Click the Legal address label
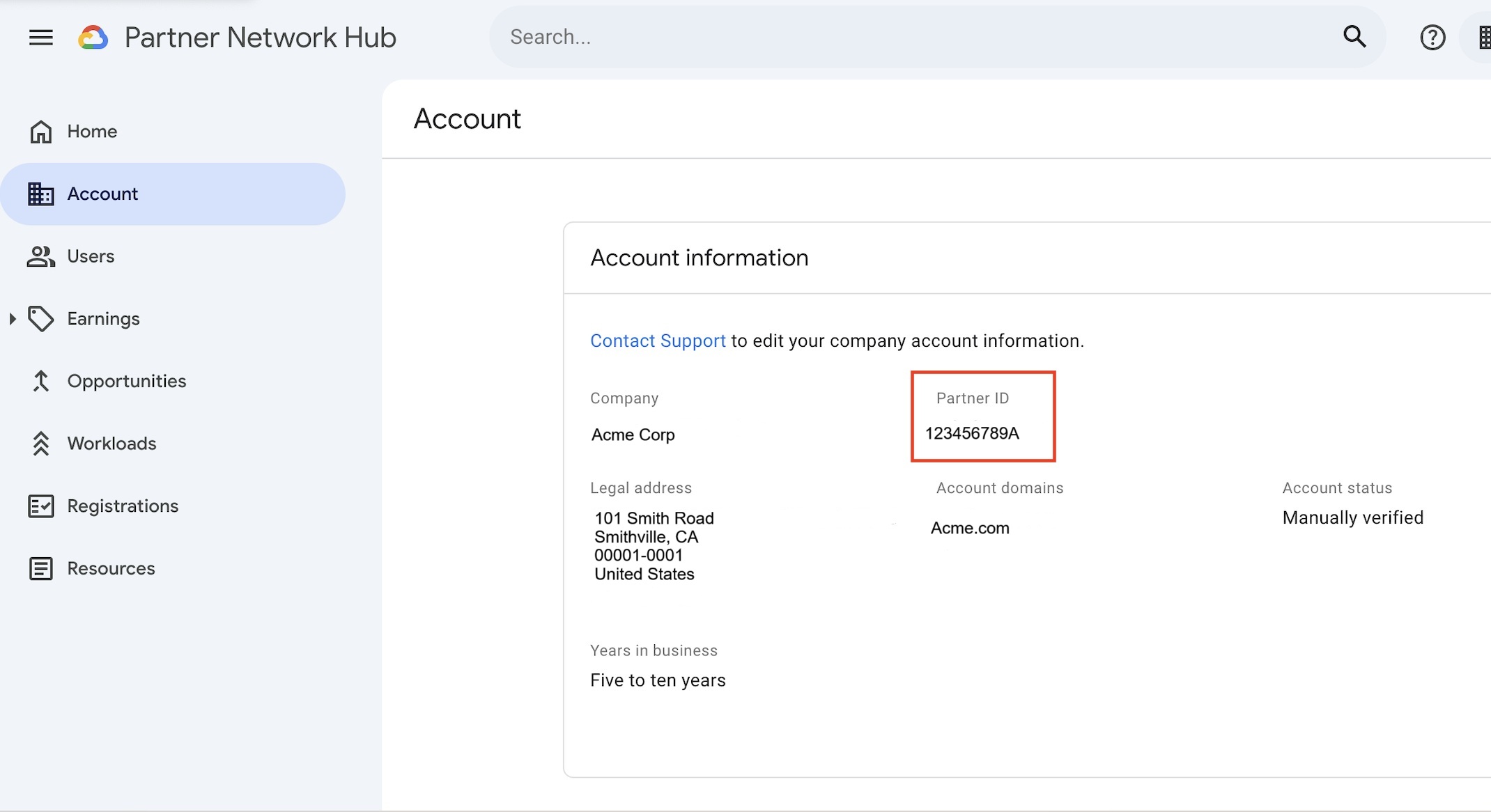The height and width of the screenshot is (812, 1491). coord(641,488)
